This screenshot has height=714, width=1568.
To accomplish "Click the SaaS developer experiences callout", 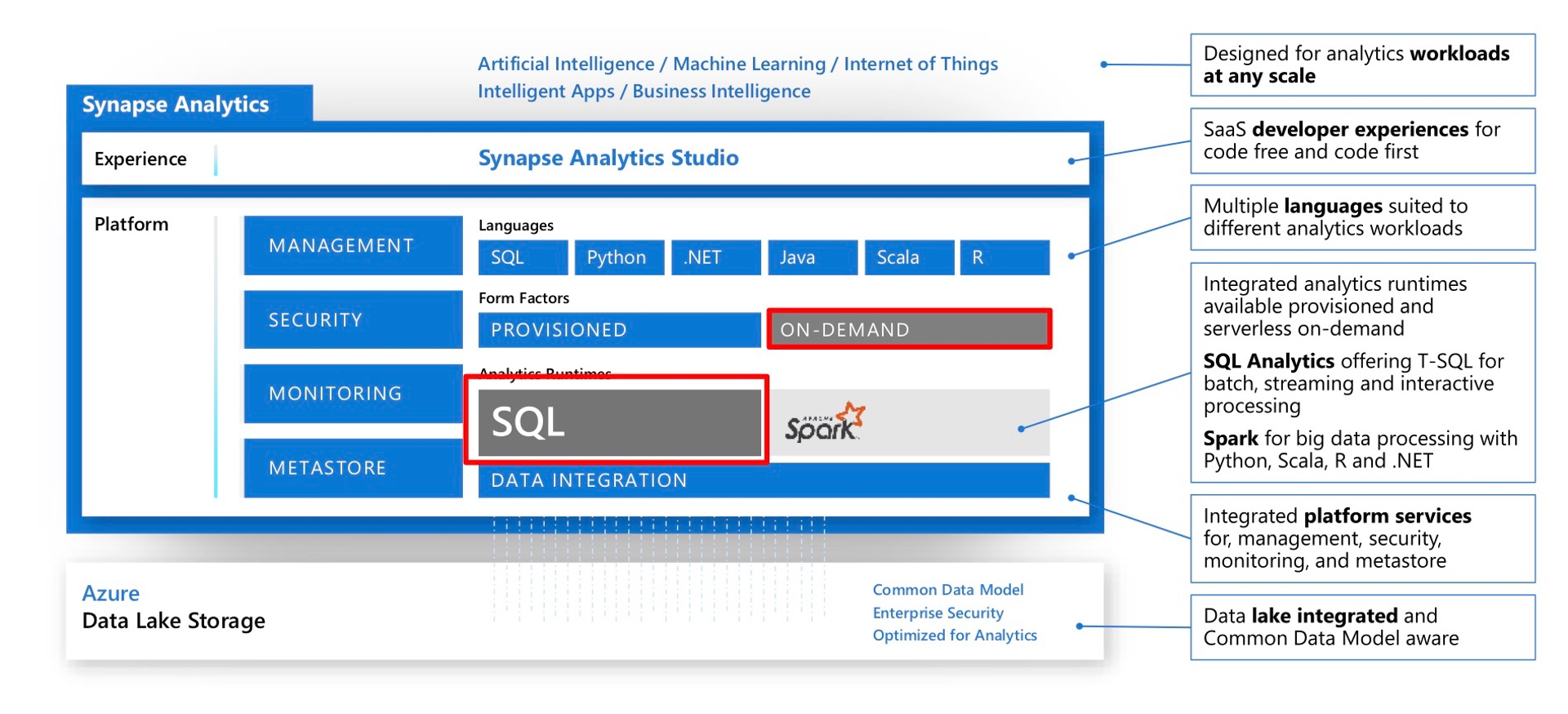I will click(x=1362, y=141).
